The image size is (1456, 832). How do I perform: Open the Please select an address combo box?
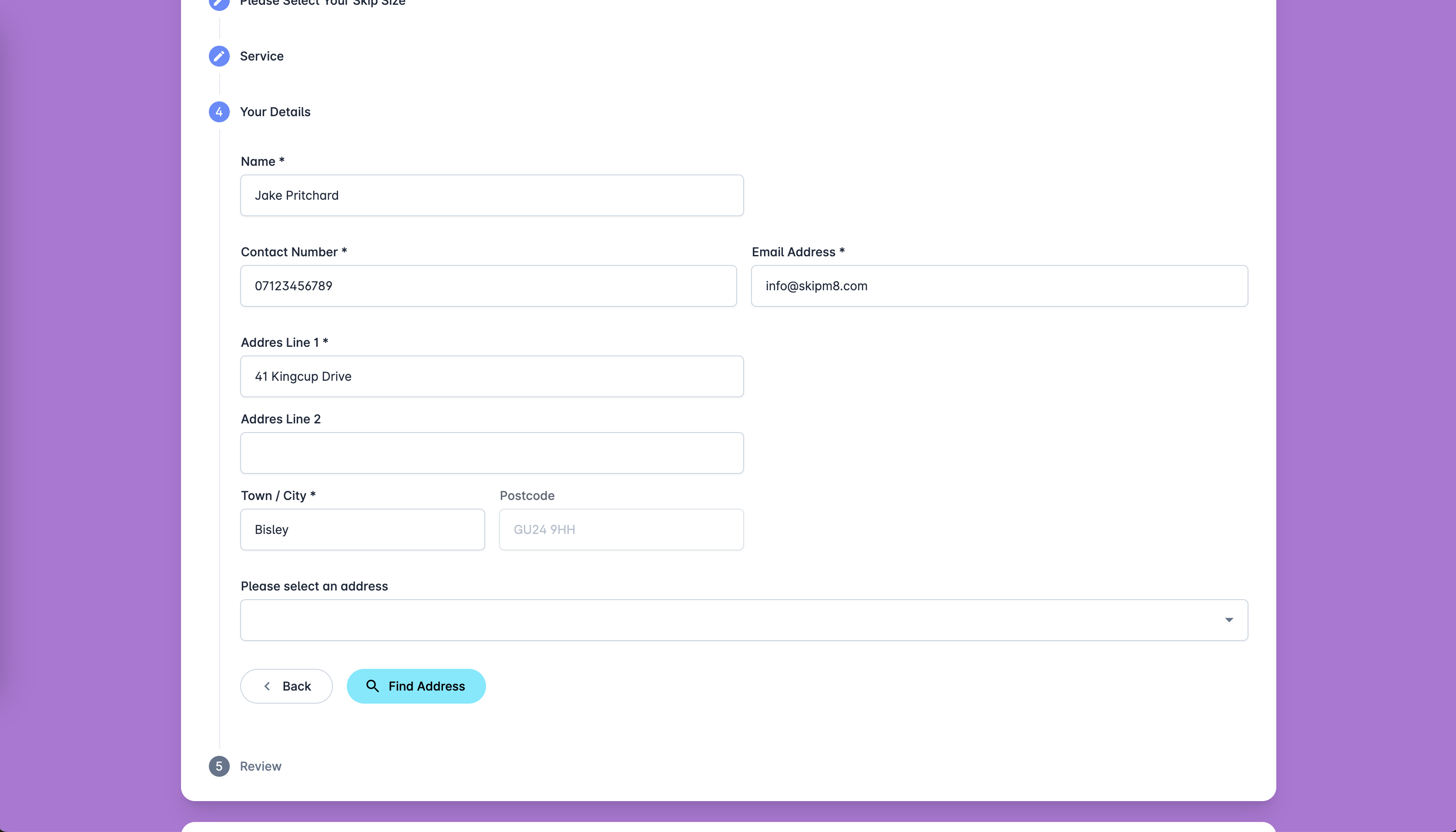pos(744,620)
